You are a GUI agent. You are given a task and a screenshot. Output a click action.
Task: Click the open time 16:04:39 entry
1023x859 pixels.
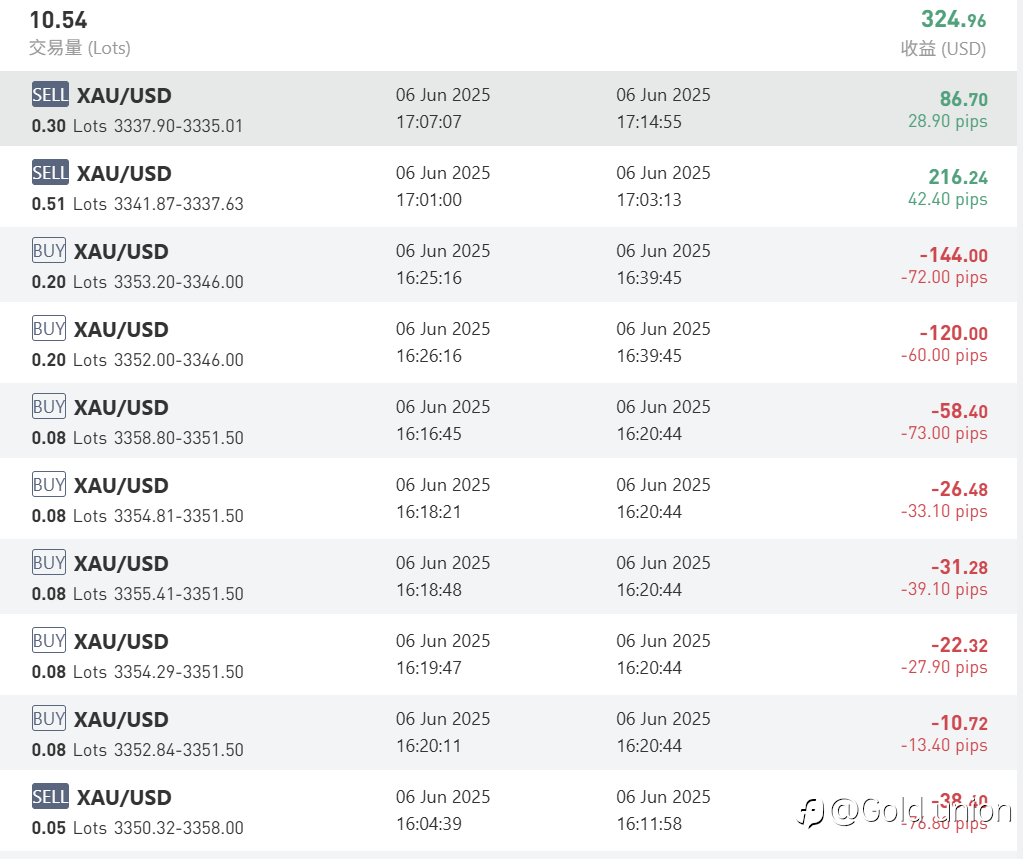click(429, 824)
